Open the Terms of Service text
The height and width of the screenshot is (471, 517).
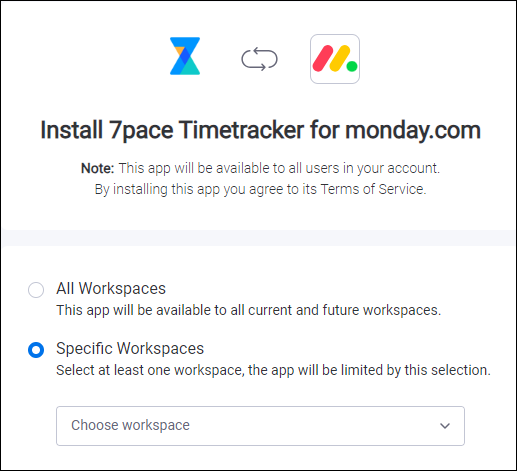pos(373,189)
